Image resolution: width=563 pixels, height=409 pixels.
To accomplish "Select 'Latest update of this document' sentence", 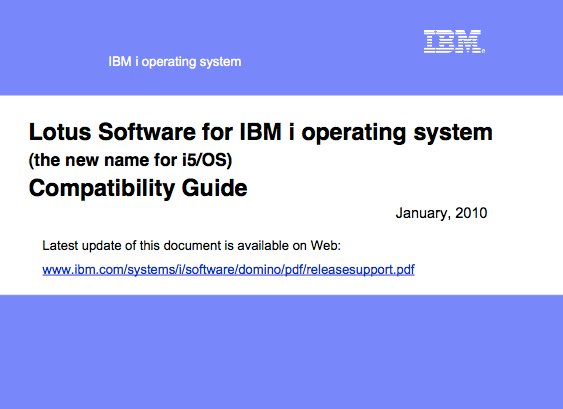I will 191,246.
